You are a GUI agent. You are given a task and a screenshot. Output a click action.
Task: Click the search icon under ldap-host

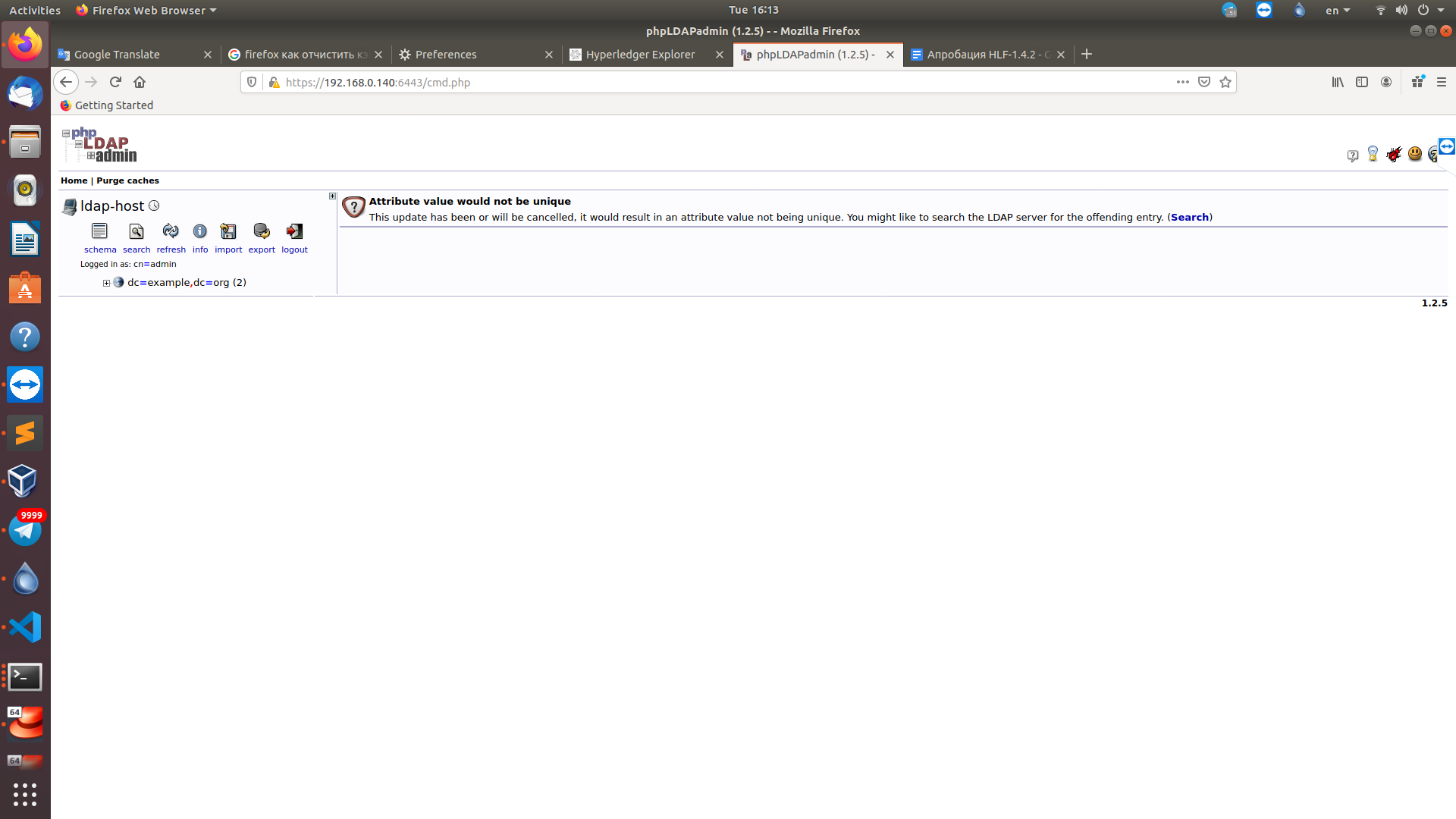(136, 231)
